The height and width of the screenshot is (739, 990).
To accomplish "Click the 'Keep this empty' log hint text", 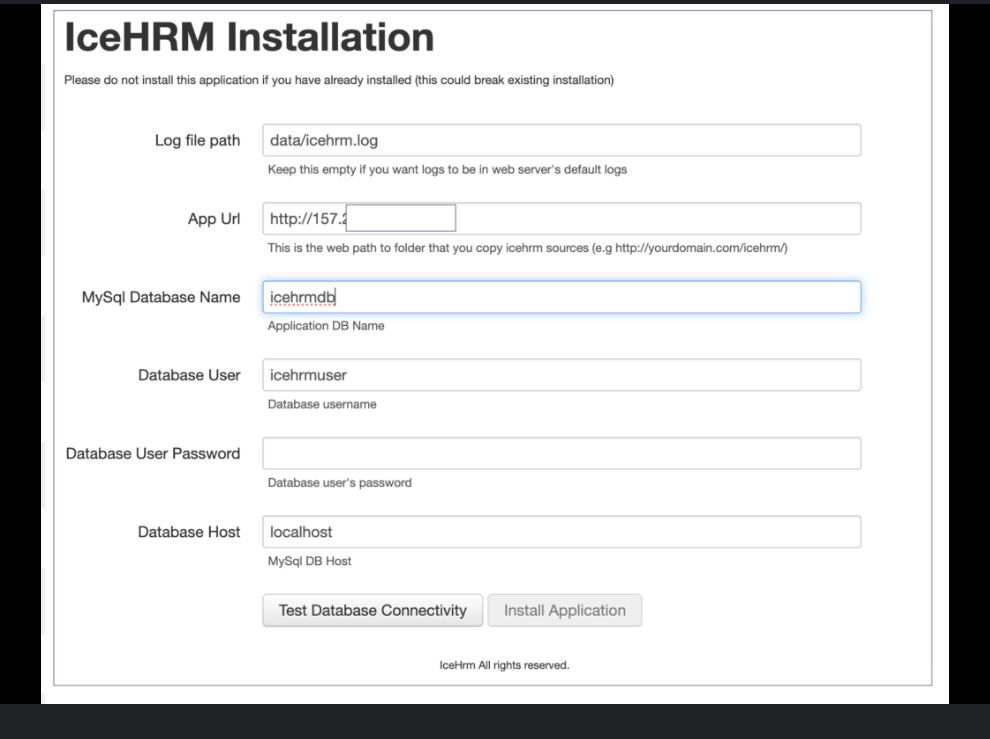I will pyautogui.click(x=447, y=169).
